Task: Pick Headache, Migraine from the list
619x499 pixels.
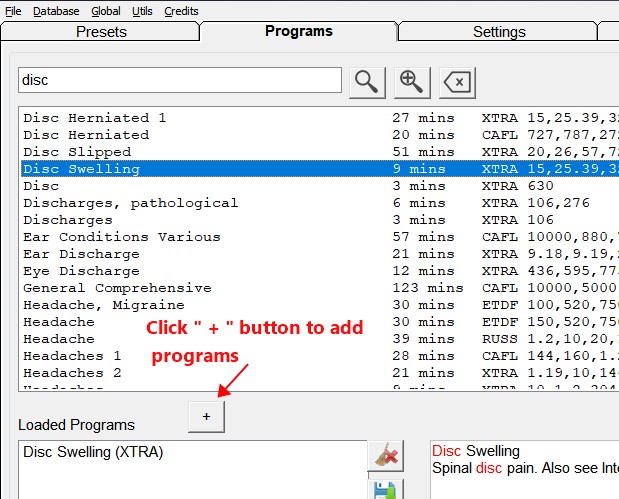Action: [104, 305]
